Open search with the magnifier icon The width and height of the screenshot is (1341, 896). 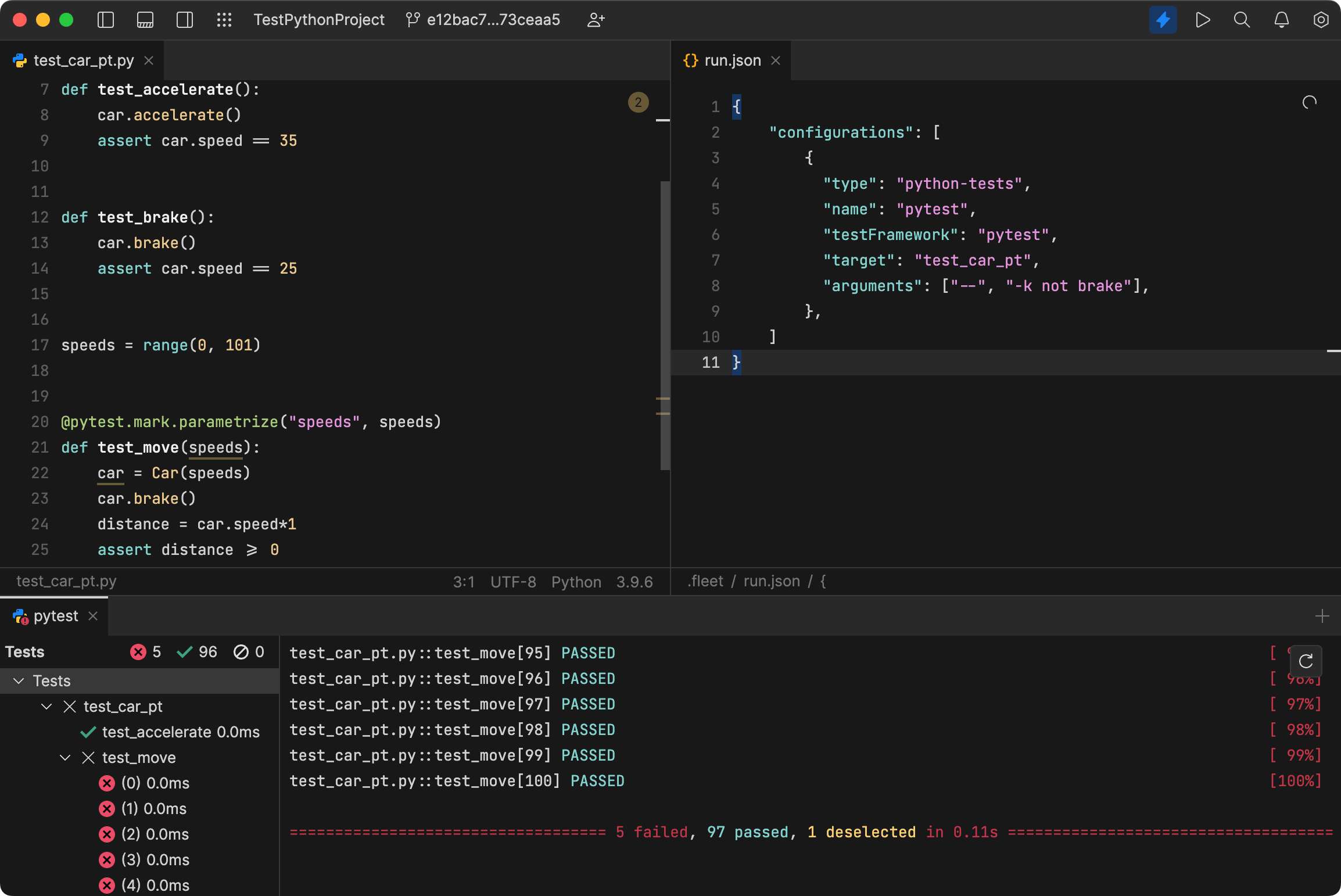click(1242, 20)
